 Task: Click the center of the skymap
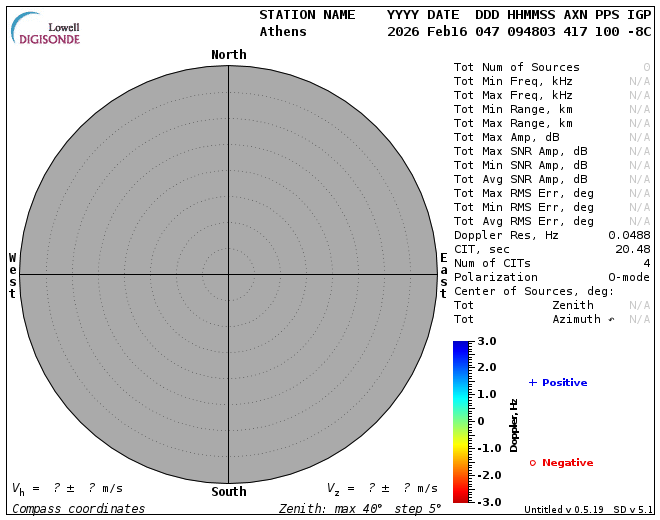(229, 273)
